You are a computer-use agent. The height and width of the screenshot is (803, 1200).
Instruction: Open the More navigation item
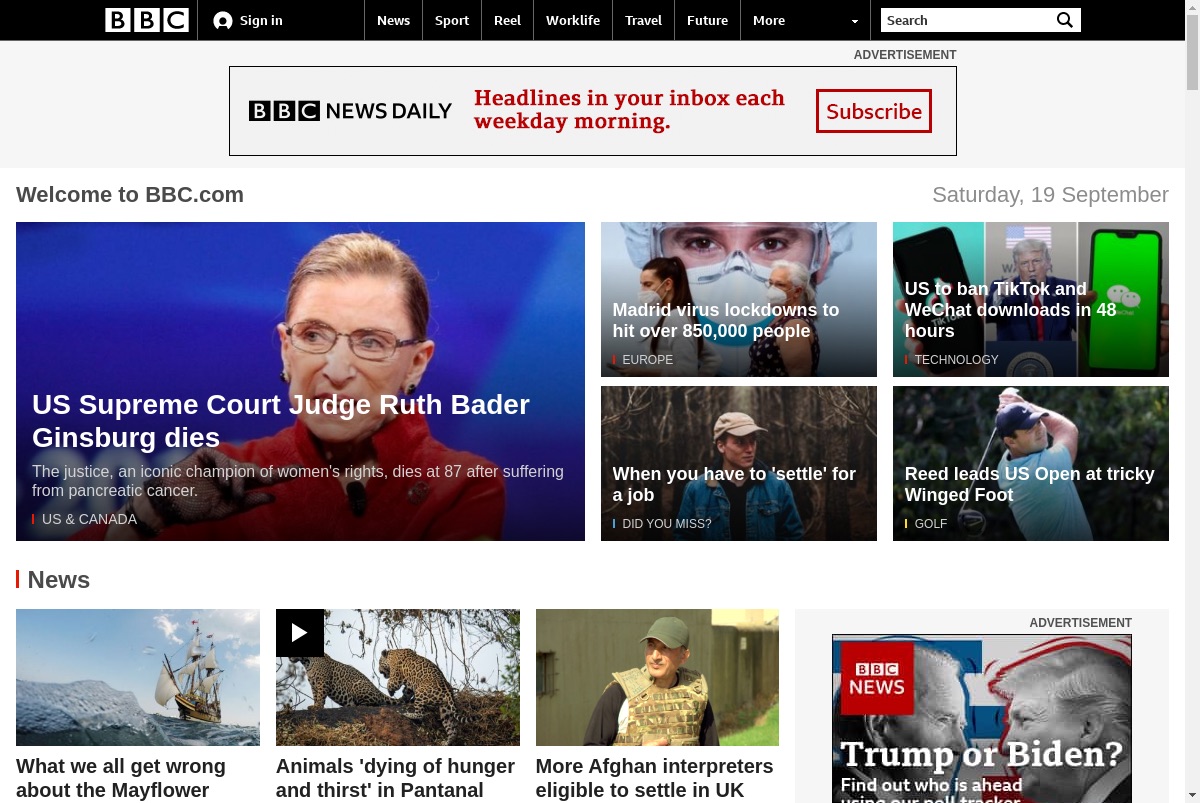[769, 20]
